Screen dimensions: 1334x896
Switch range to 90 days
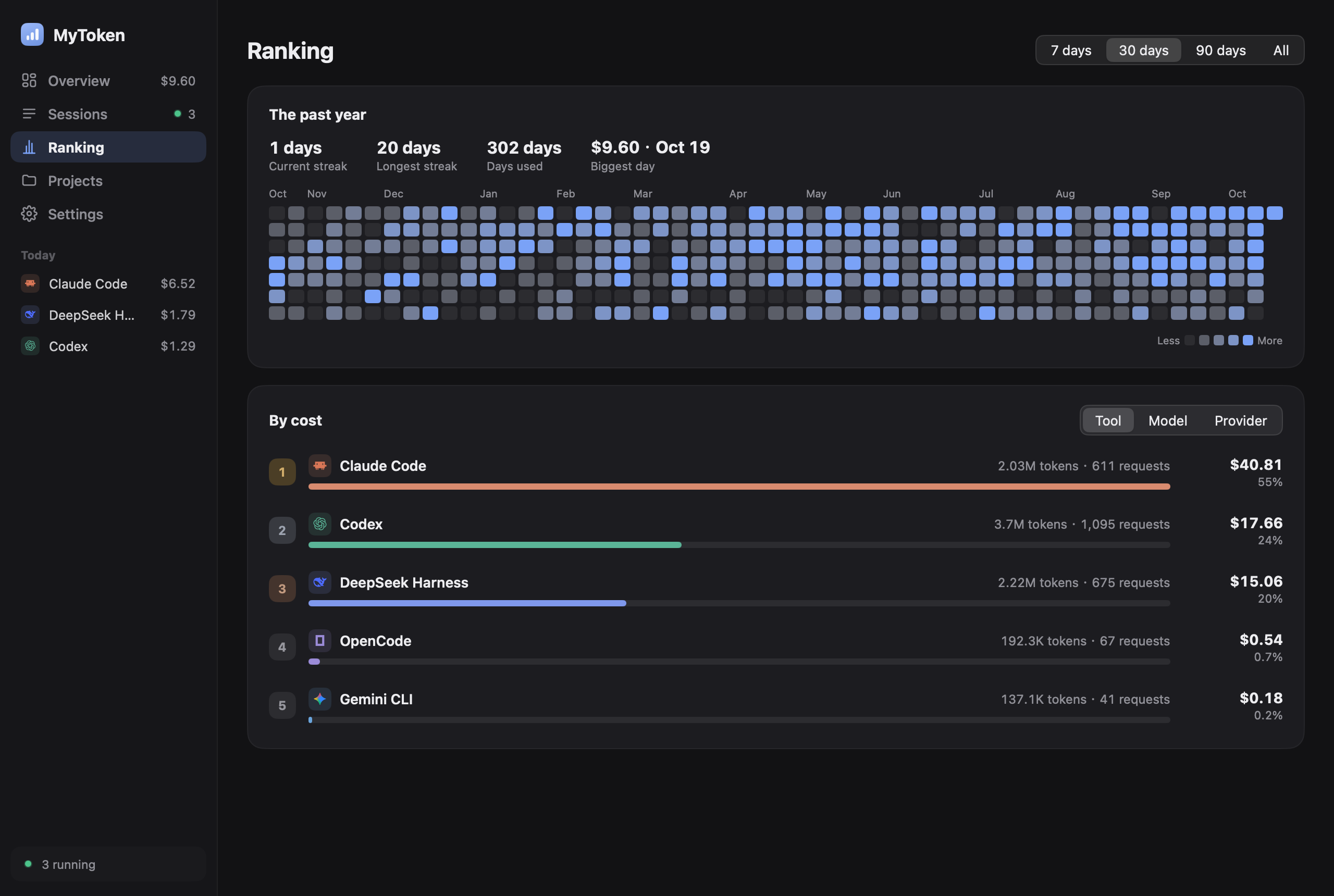click(x=1221, y=51)
